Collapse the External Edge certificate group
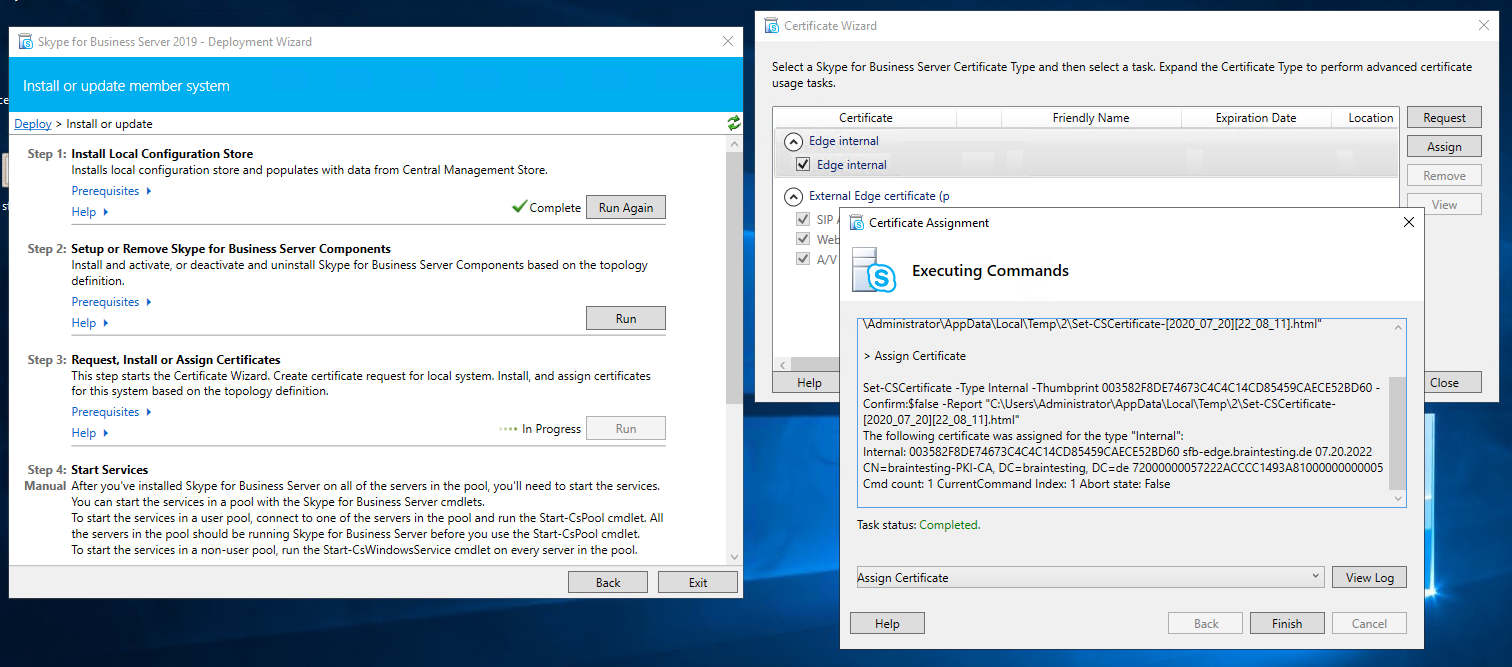This screenshot has width=1512, height=667. pos(793,196)
